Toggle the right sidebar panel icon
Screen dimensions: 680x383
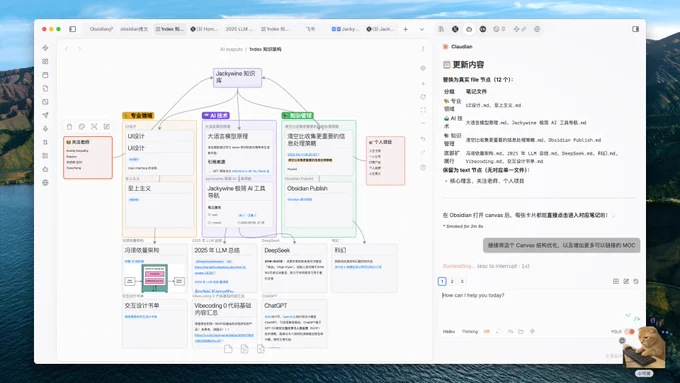pos(635,29)
